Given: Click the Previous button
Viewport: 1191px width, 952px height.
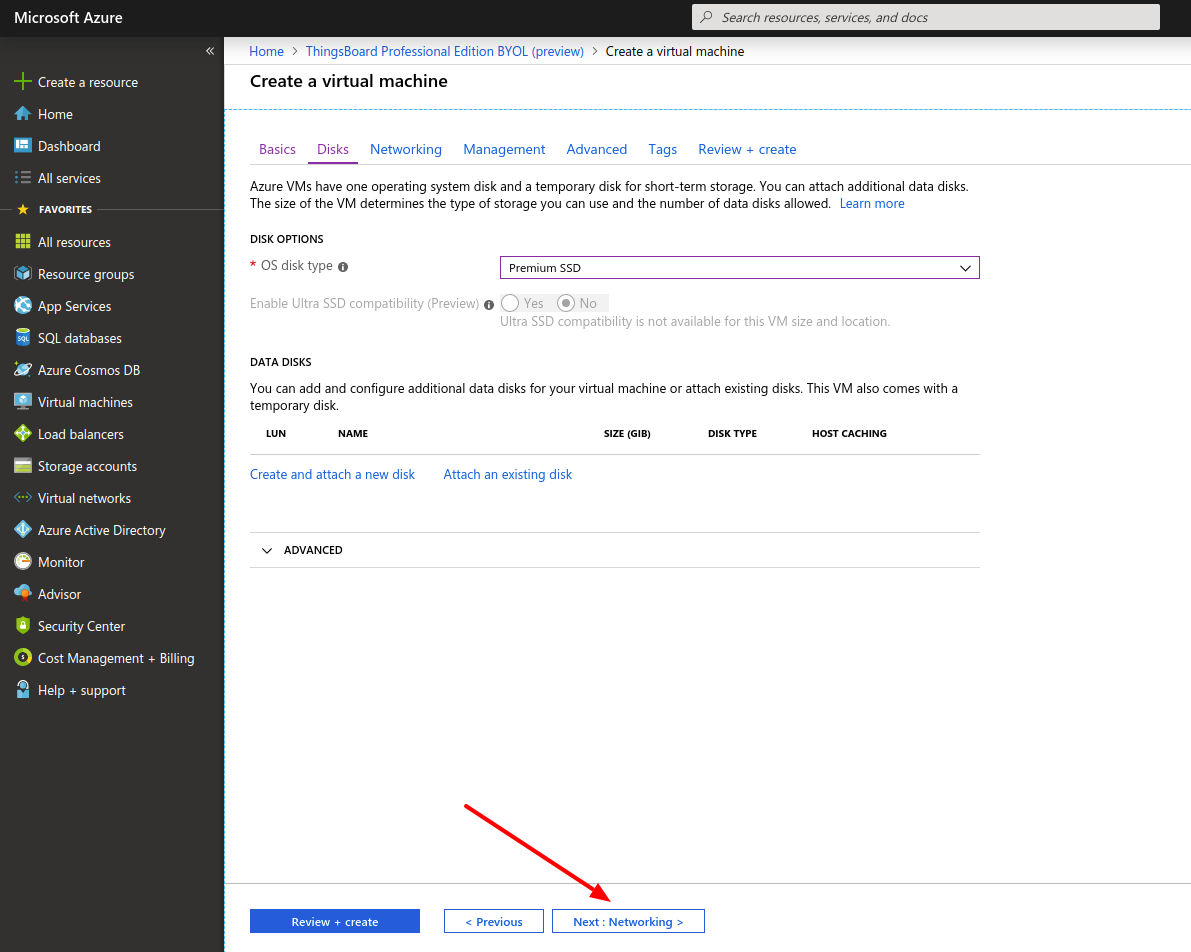Looking at the screenshot, I should pyautogui.click(x=494, y=921).
